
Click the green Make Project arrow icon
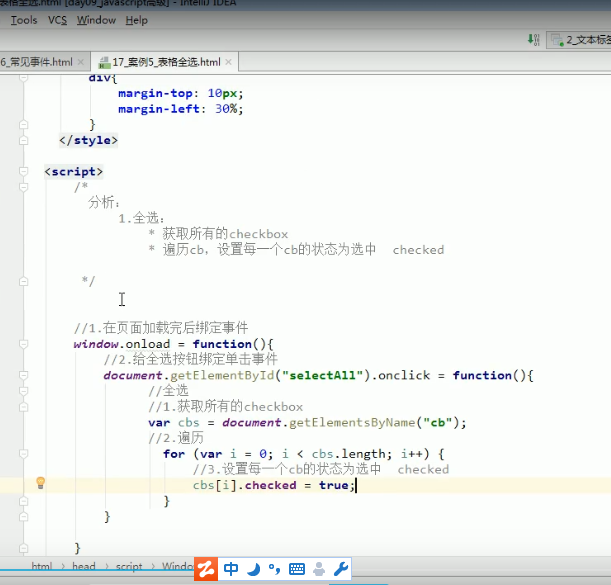[533, 40]
